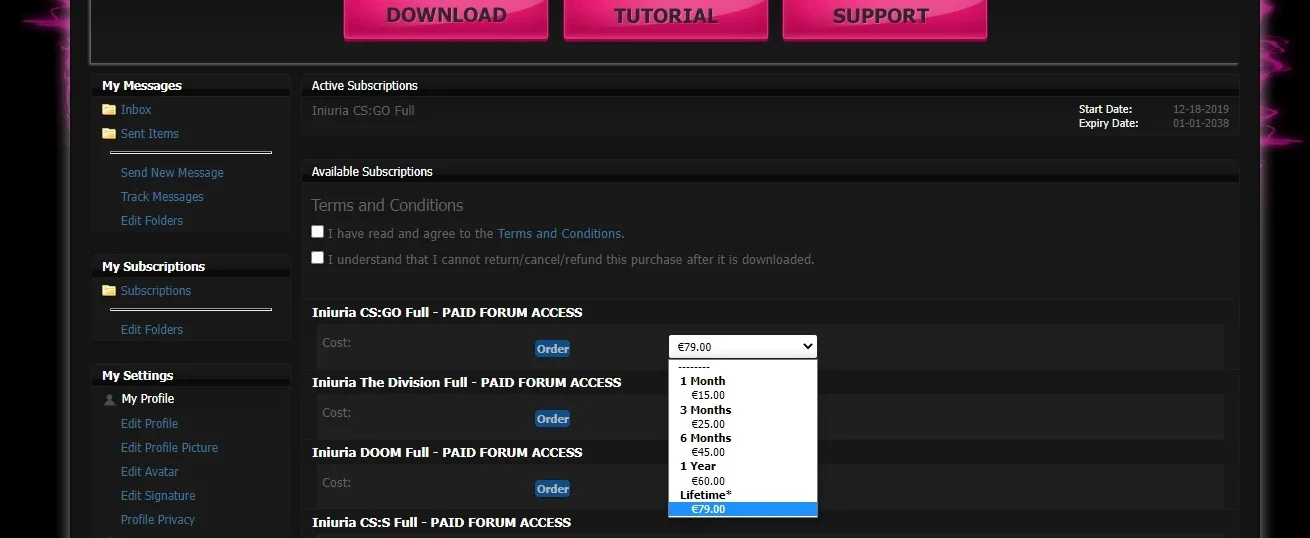Open Track Messages link

162,197
